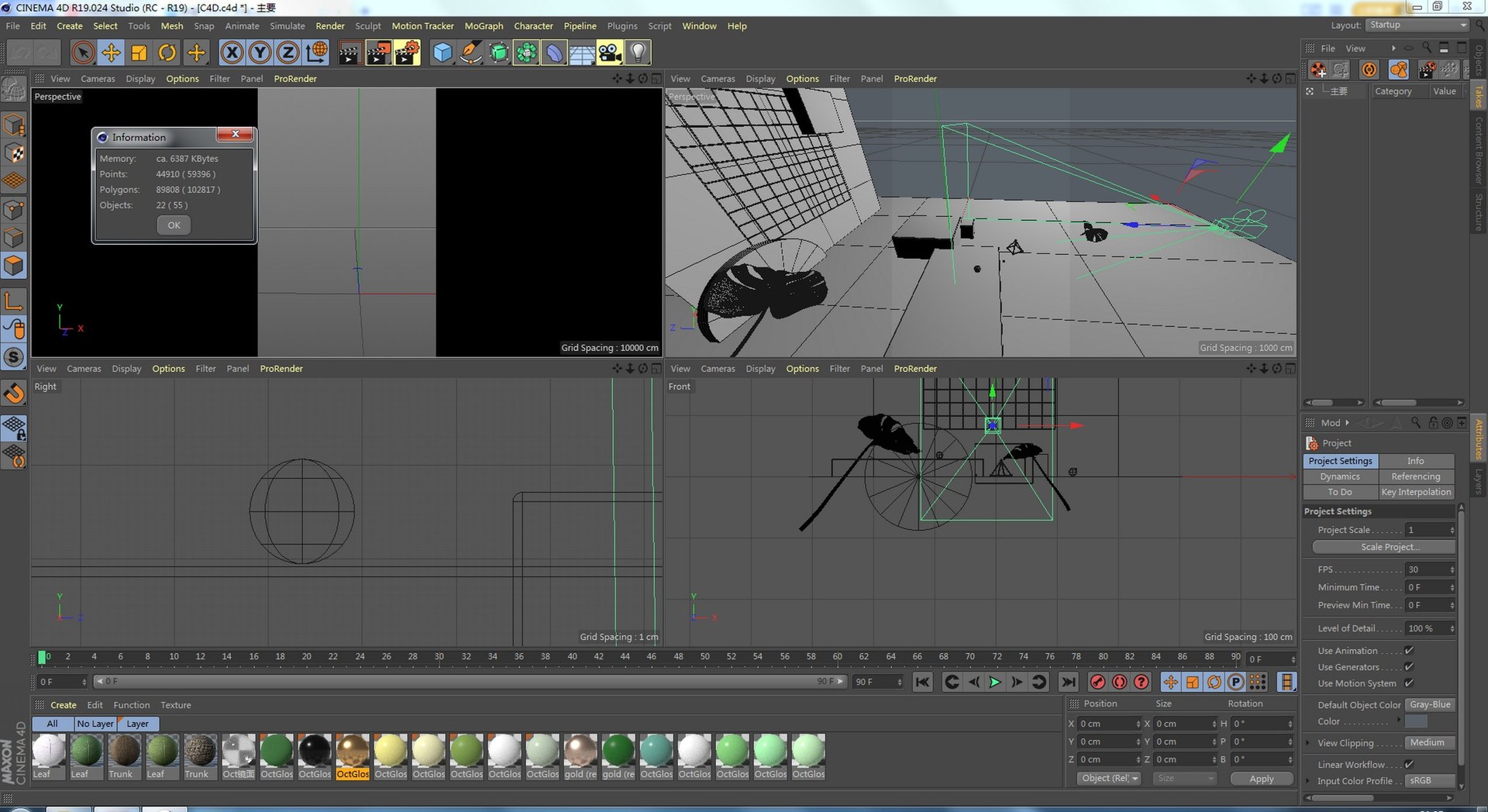Add a Cube primitive object
This screenshot has width=1488, height=812.
pos(443,53)
